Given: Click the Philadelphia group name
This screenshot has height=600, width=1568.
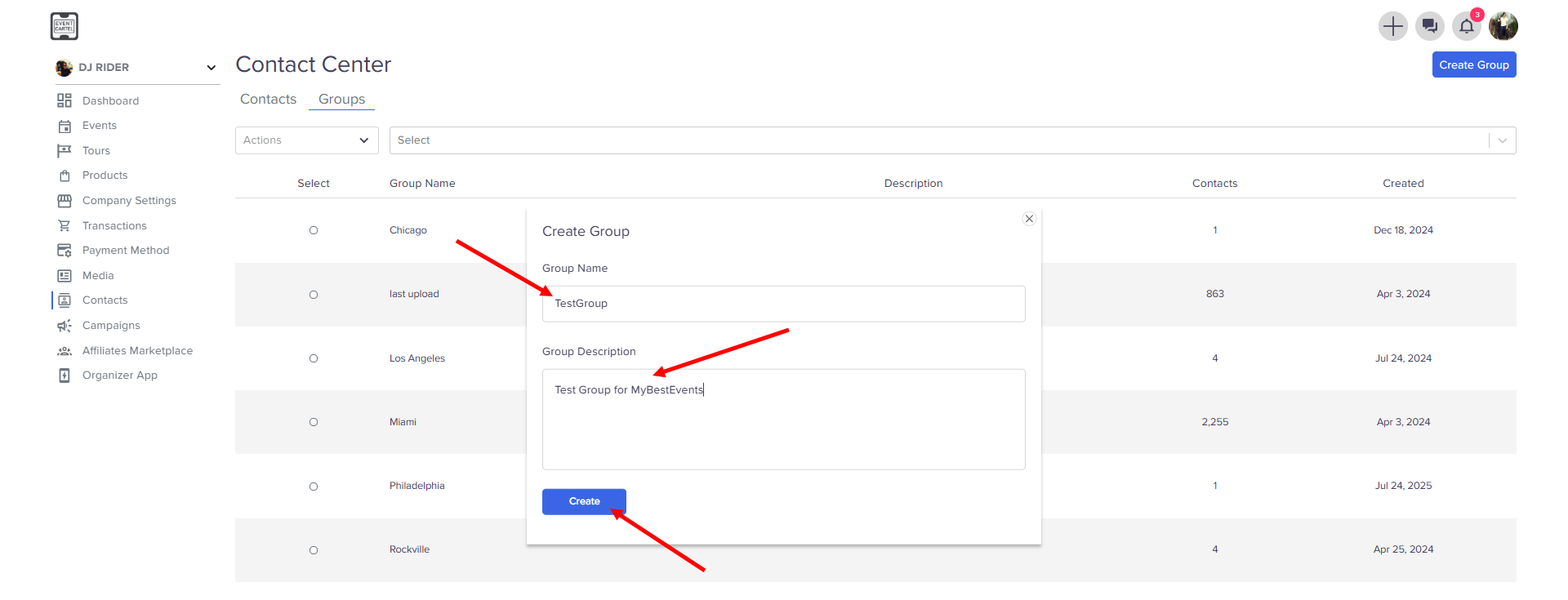Looking at the screenshot, I should tap(417, 486).
